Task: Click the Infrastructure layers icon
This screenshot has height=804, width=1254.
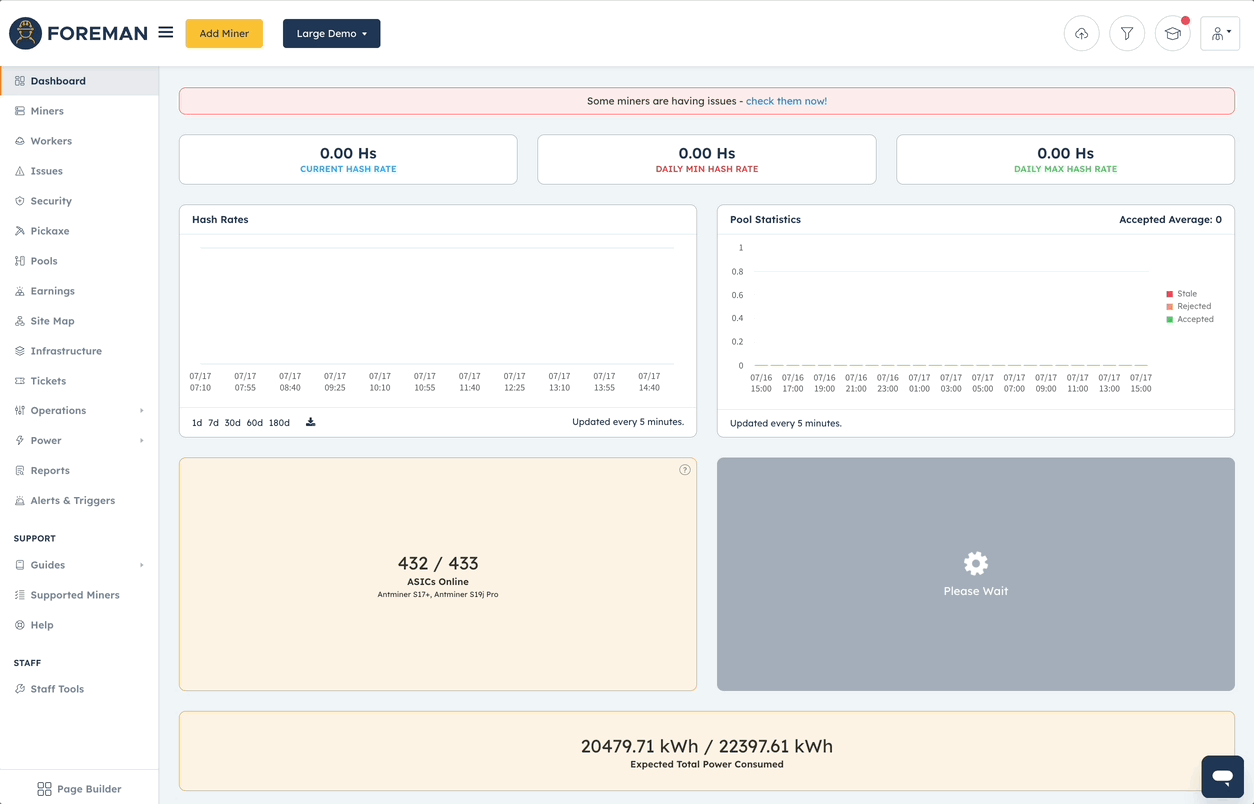Action: click(20, 351)
